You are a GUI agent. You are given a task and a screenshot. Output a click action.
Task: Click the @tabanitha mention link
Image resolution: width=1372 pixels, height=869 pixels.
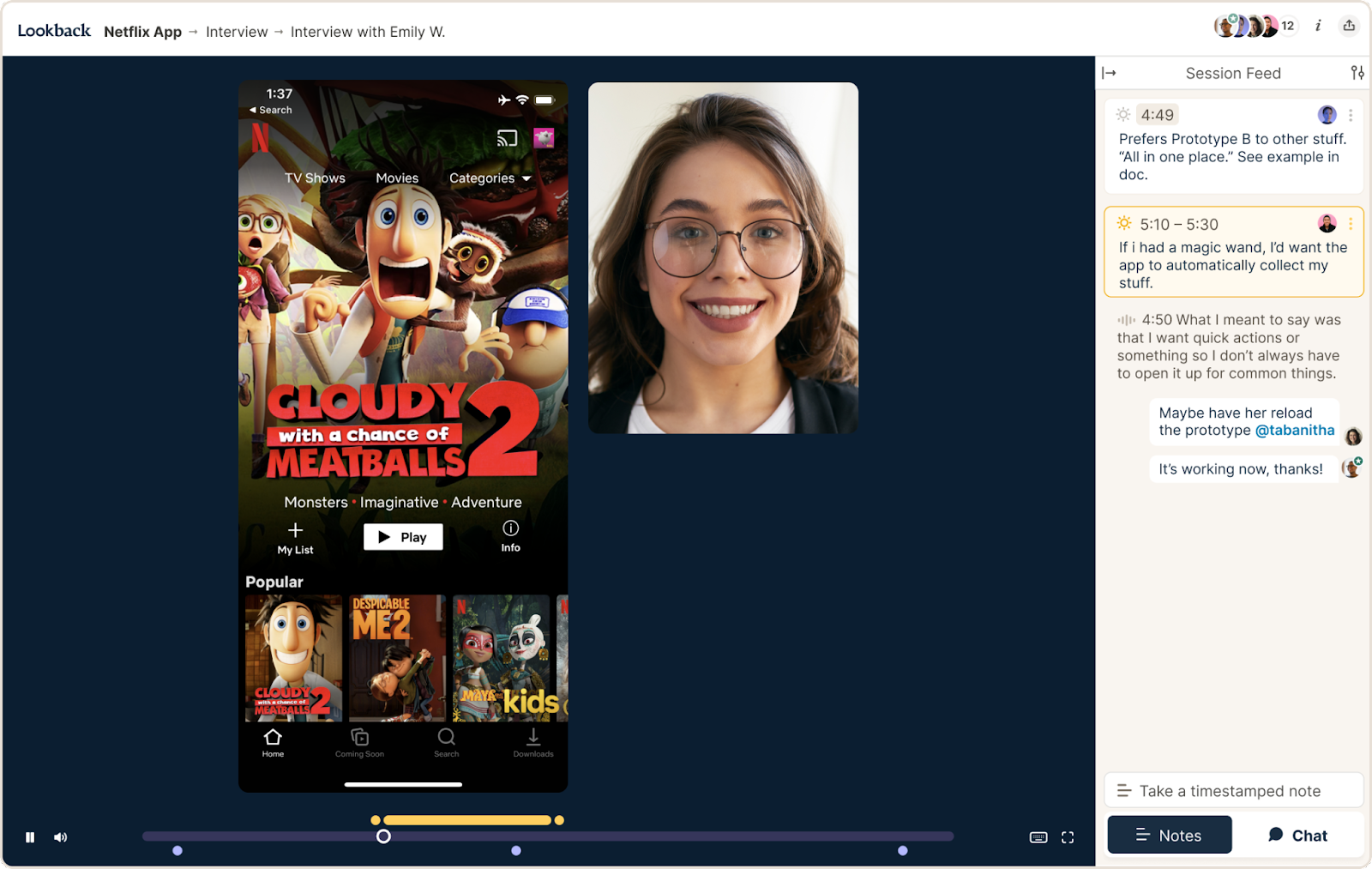1295,431
